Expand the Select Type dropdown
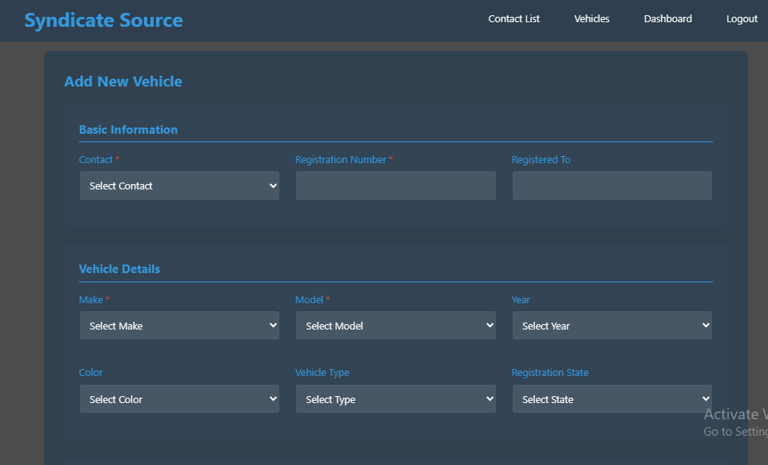Image resolution: width=768 pixels, height=465 pixels. click(x=395, y=399)
